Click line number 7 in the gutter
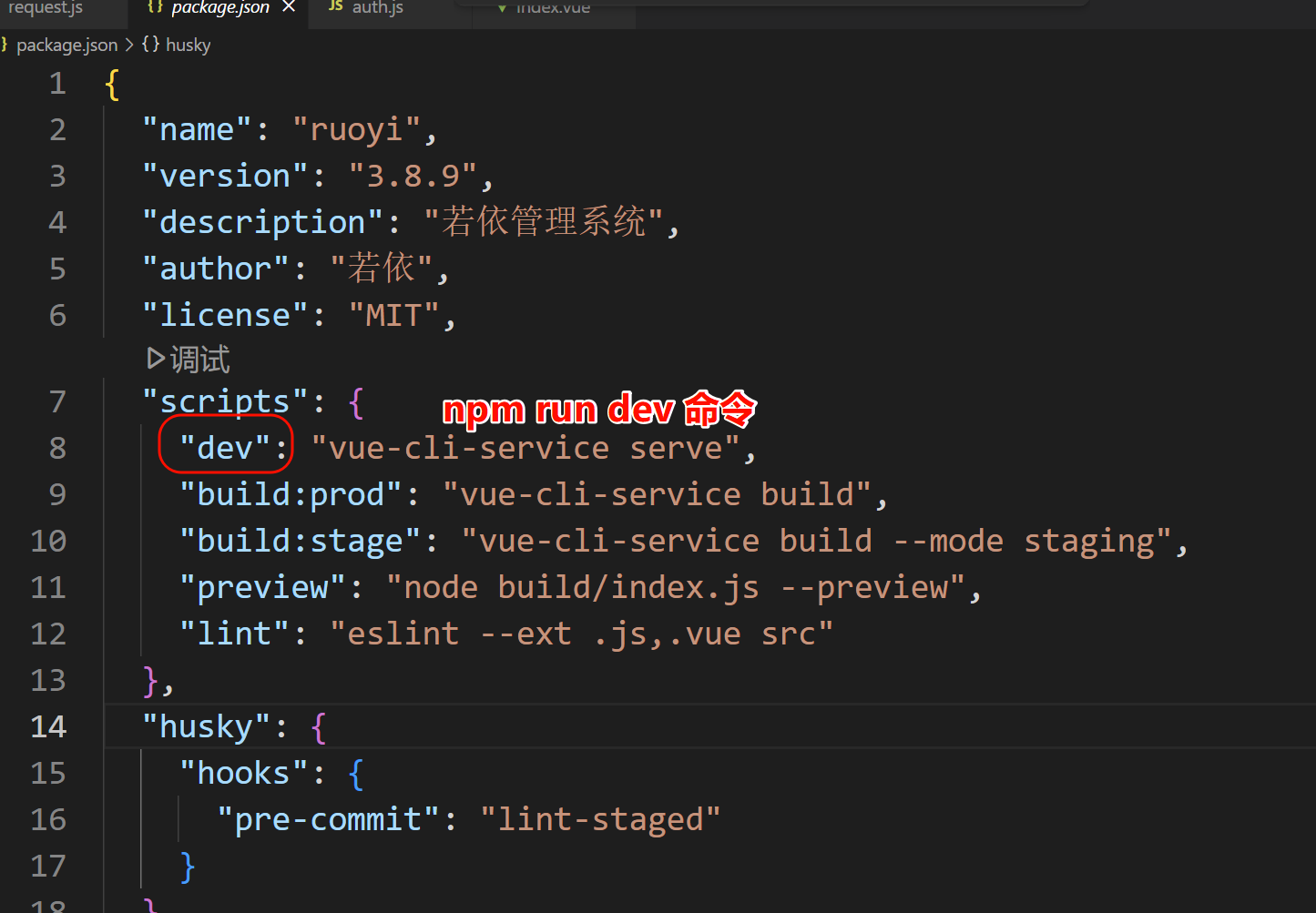Screen dimensions: 1316x913 tap(57, 401)
